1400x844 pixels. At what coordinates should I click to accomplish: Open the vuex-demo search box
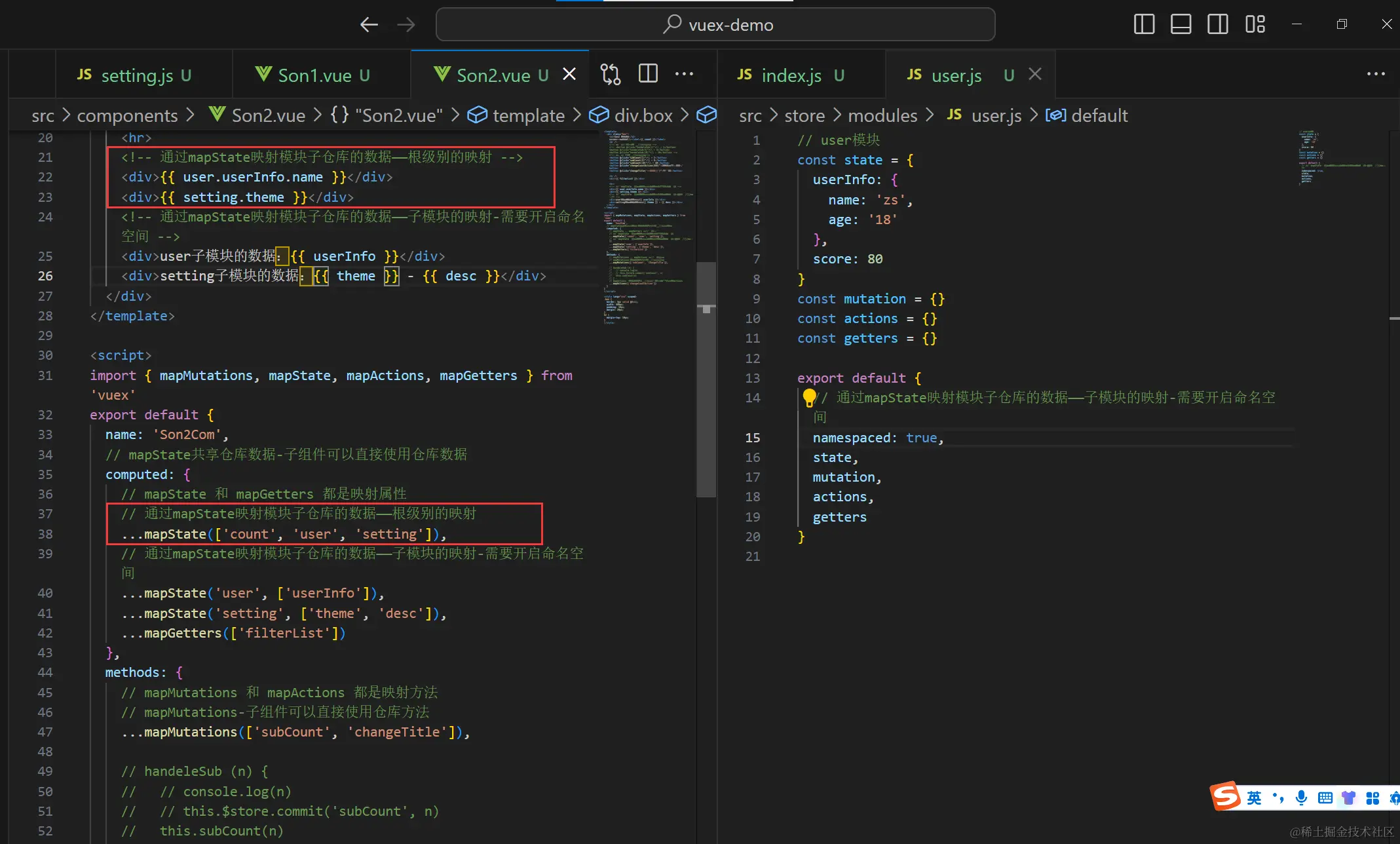[715, 25]
